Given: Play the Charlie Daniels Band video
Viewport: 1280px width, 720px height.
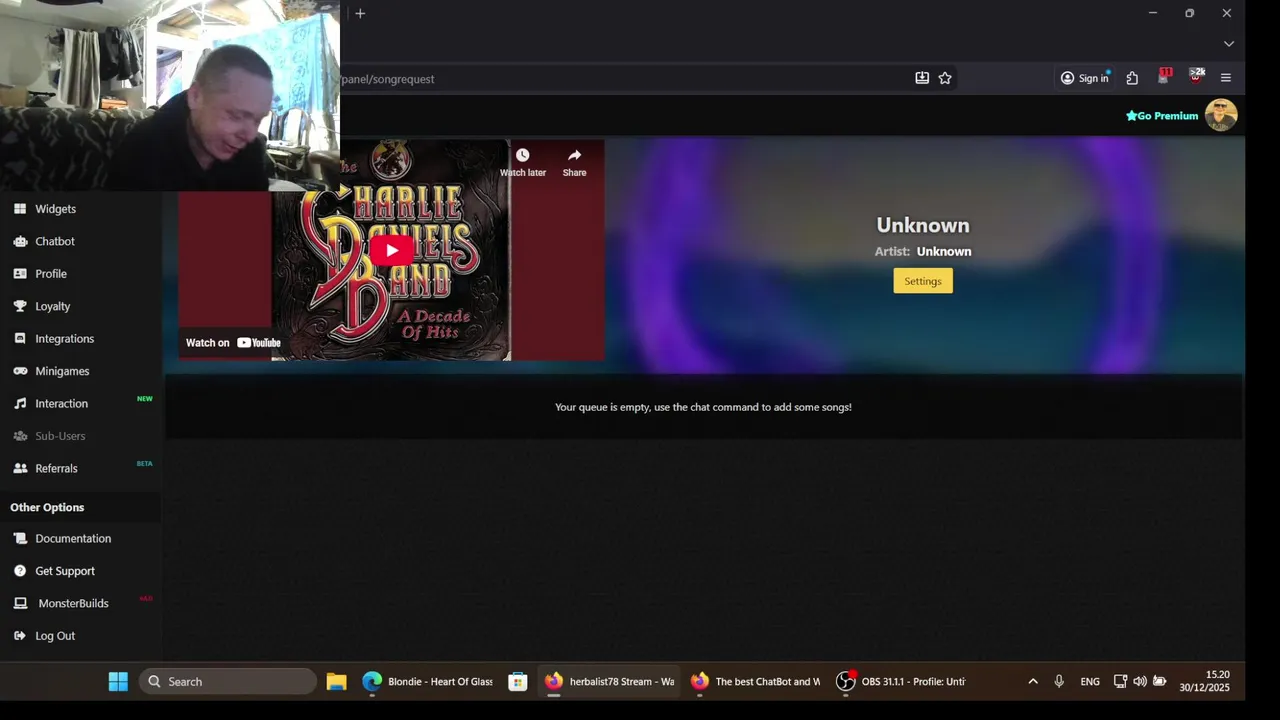Looking at the screenshot, I should pos(391,250).
